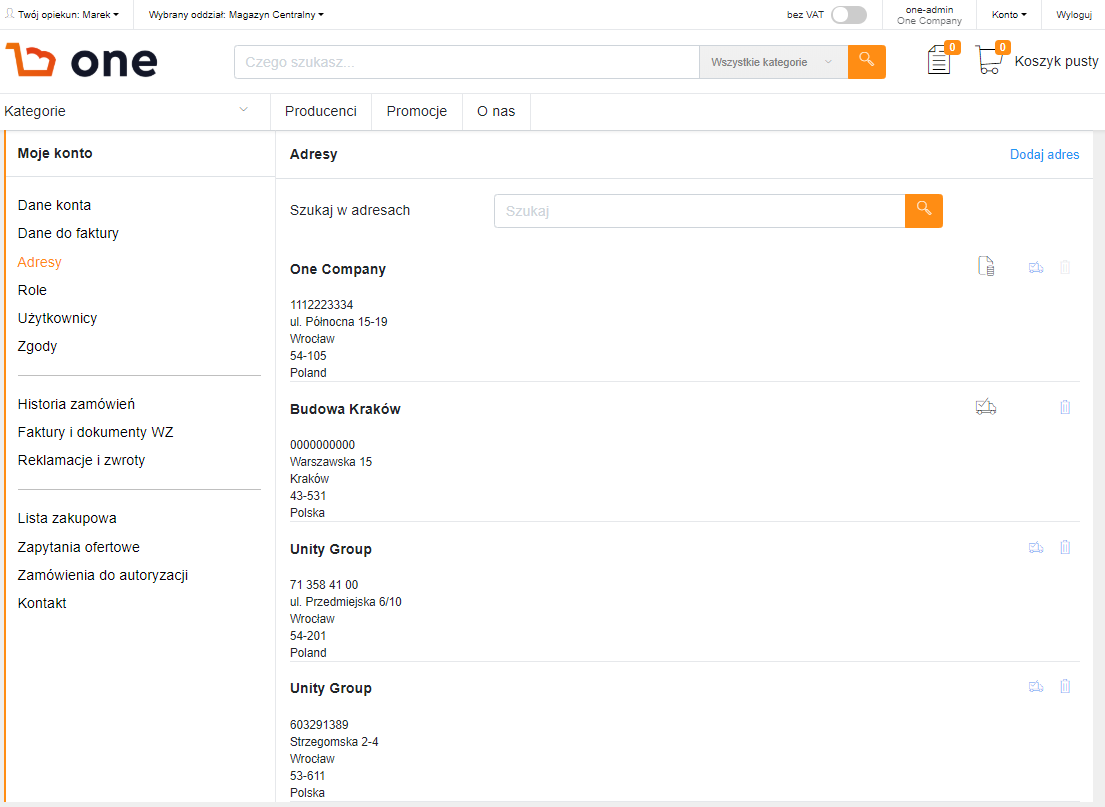Click Koszyk pusty cart label

[x=1056, y=61]
